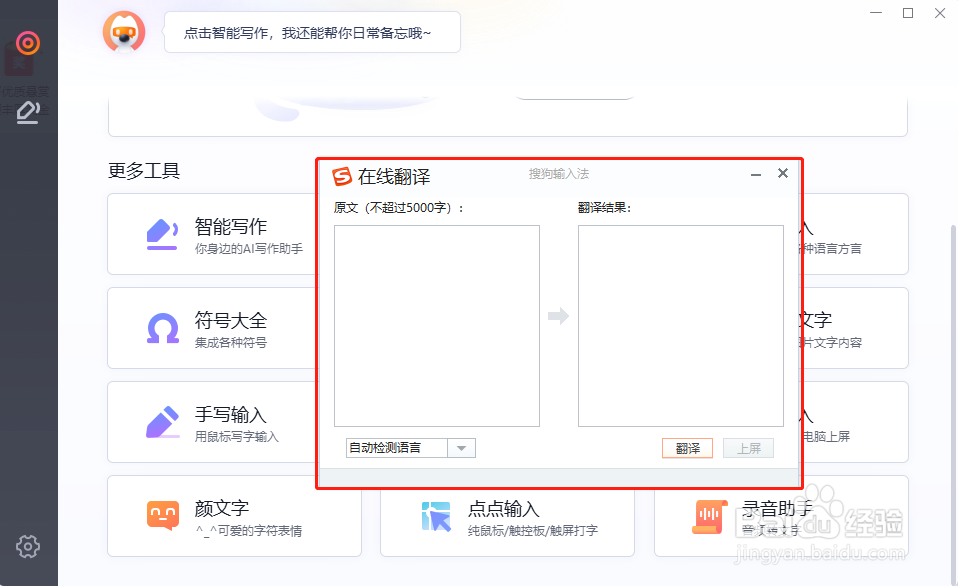Click the 上屏 button

tap(748, 448)
